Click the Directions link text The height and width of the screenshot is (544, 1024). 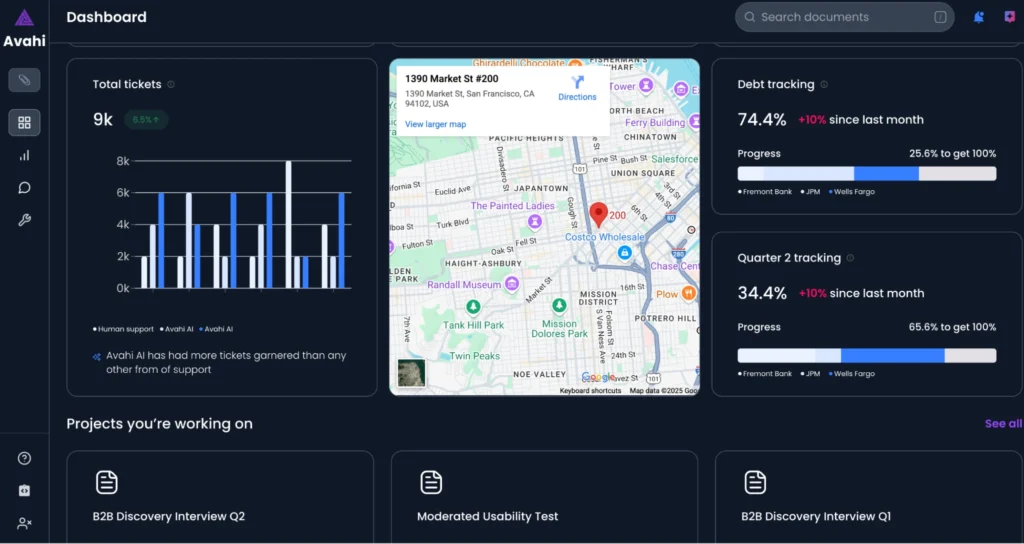[577, 97]
